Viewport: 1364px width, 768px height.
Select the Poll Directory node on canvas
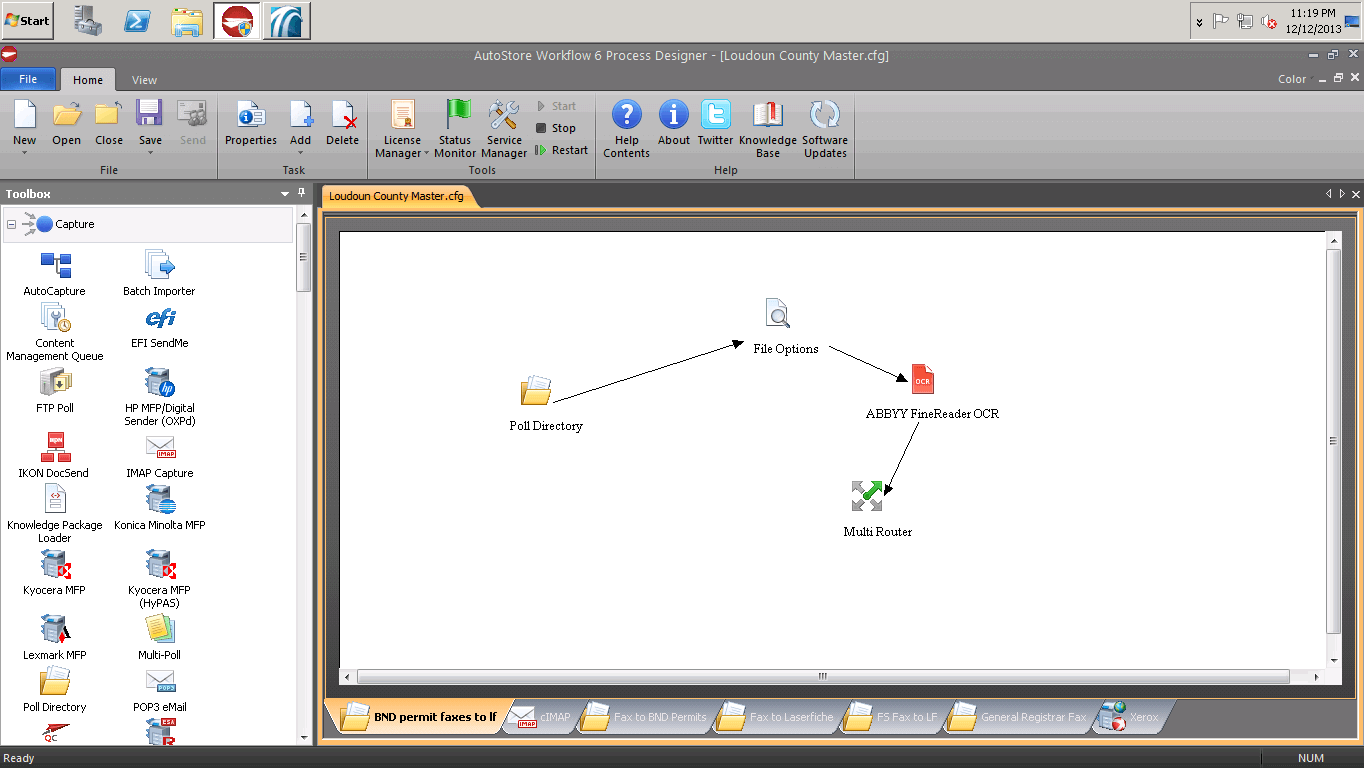click(x=545, y=404)
